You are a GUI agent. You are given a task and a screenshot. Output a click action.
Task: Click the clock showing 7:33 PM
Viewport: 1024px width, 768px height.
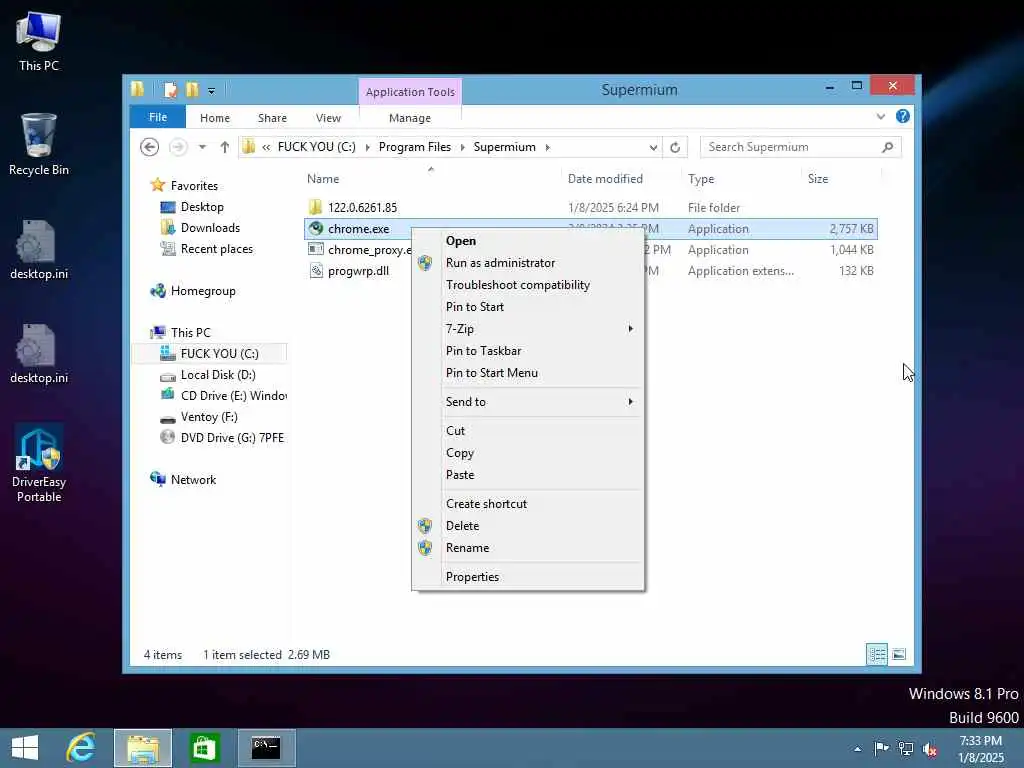[x=980, y=741]
